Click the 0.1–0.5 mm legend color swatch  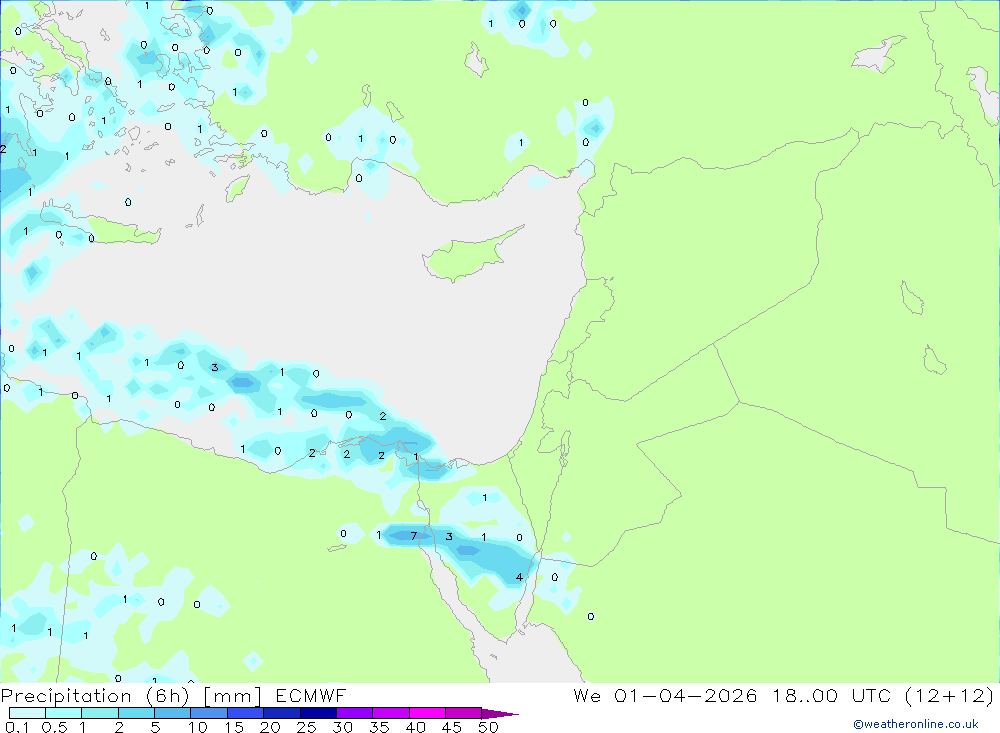27,713
